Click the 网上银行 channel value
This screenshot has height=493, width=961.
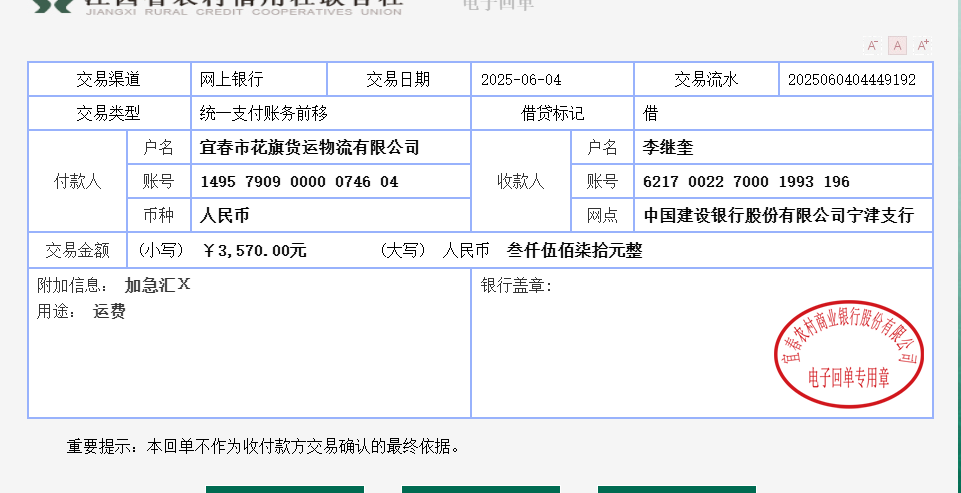(232, 79)
